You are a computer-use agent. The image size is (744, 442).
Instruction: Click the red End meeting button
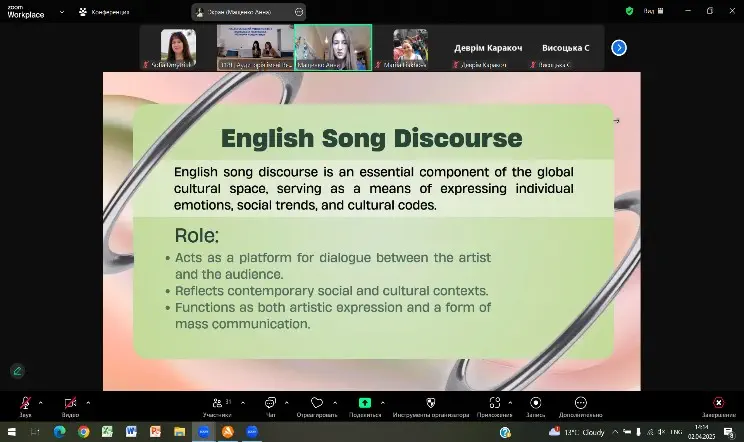pyautogui.click(x=718, y=403)
